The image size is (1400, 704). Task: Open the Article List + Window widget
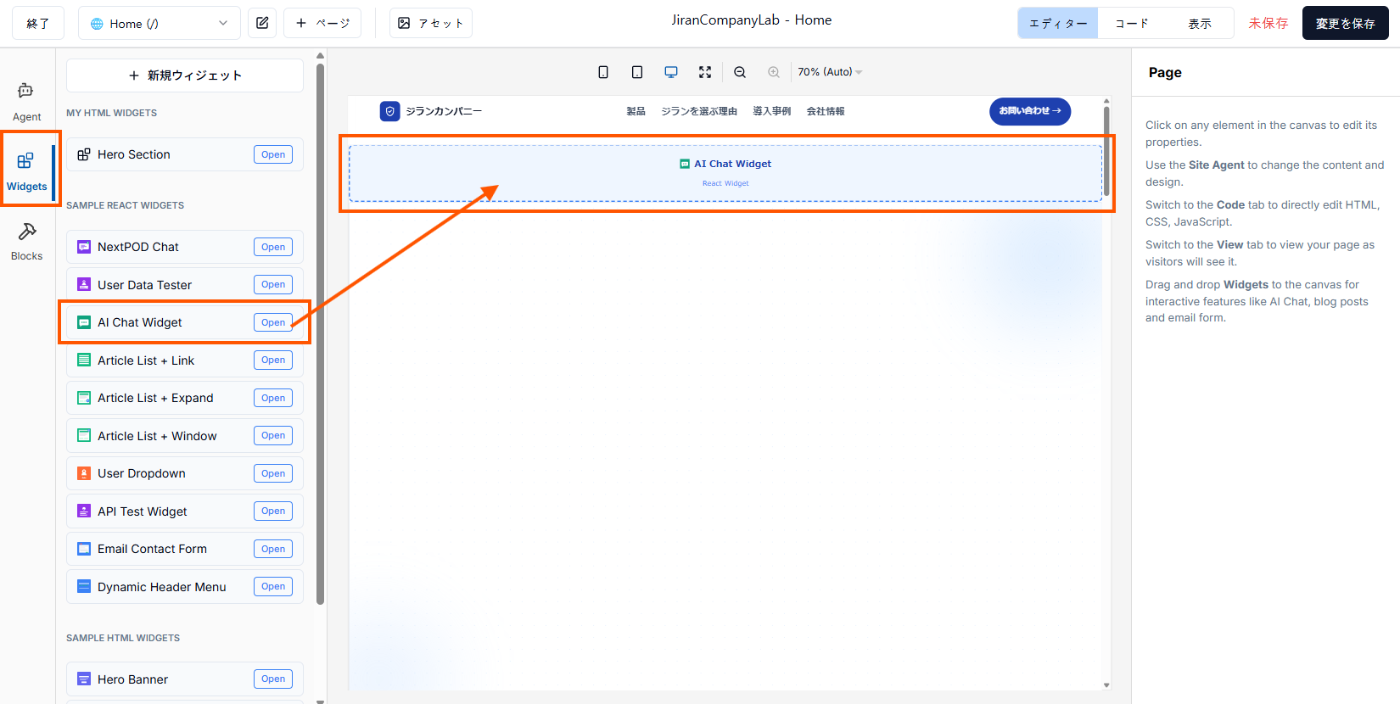point(273,436)
